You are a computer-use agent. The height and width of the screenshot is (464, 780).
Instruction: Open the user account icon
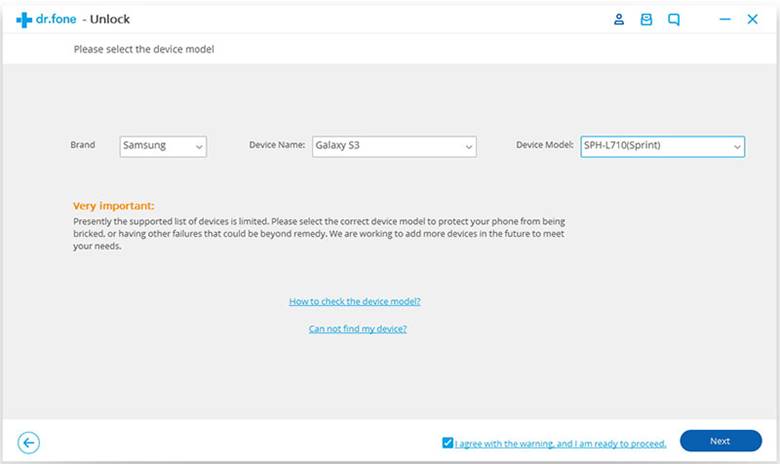[x=619, y=19]
